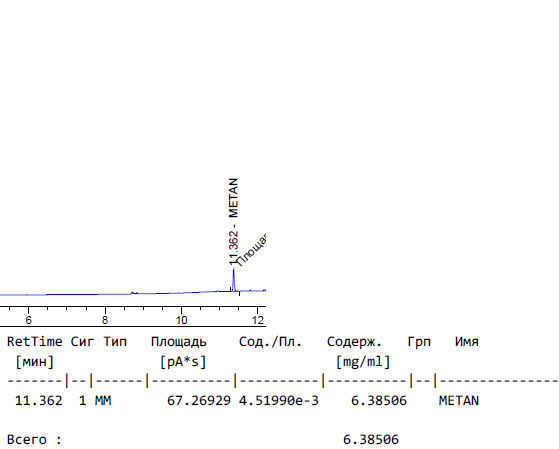The image size is (559, 449).
Task: Click the Всего total value 6.38506
Action: (371, 439)
